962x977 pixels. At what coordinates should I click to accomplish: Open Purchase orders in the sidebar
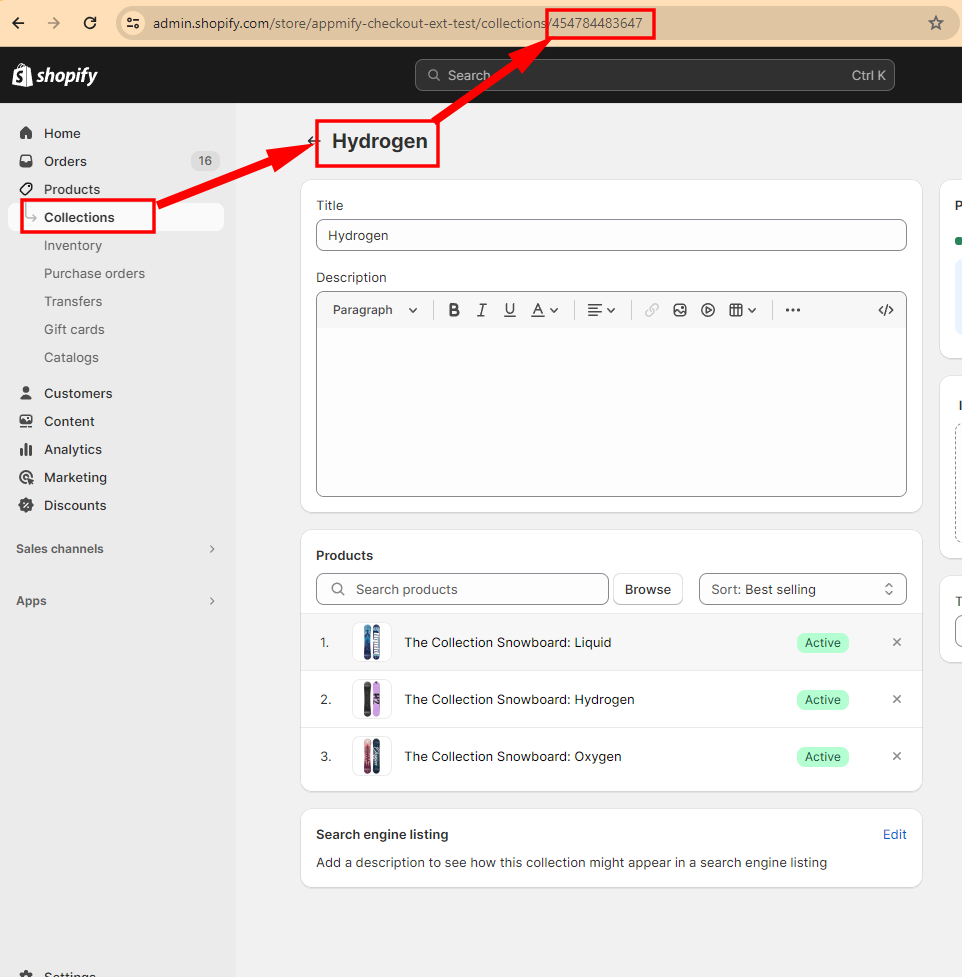[x=94, y=274]
